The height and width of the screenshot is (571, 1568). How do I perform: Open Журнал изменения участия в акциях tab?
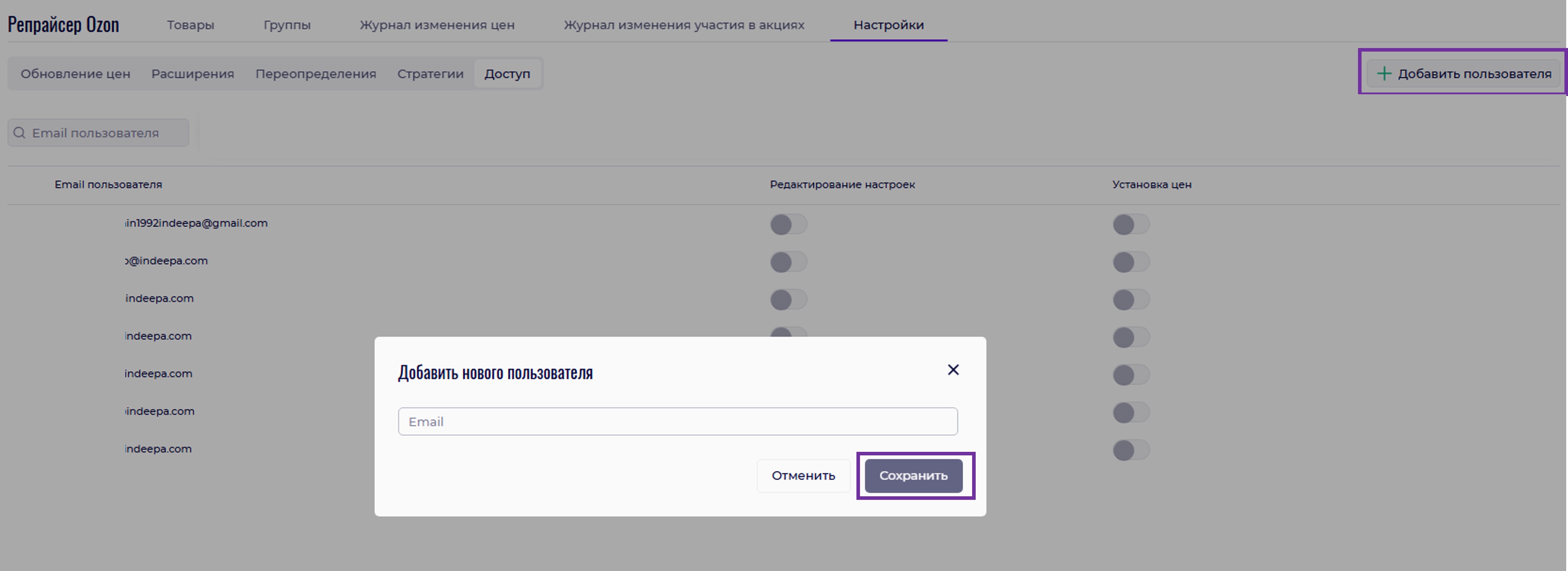tap(683, 25)
